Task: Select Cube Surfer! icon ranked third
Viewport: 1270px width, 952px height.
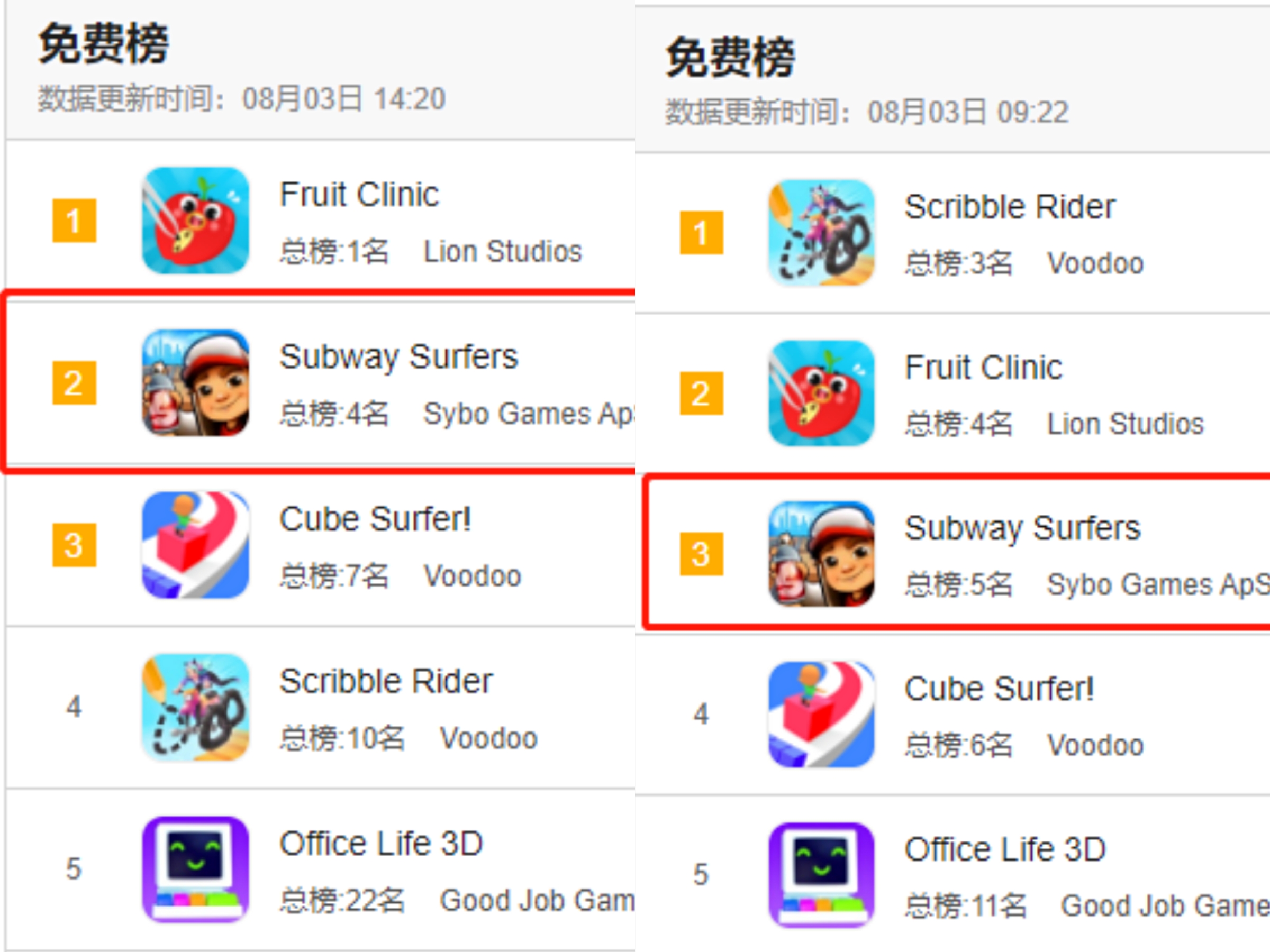Action: coord(196,545)
